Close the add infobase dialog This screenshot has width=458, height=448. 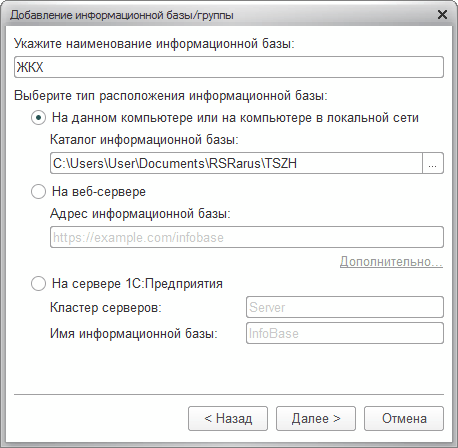coord(442,15)
